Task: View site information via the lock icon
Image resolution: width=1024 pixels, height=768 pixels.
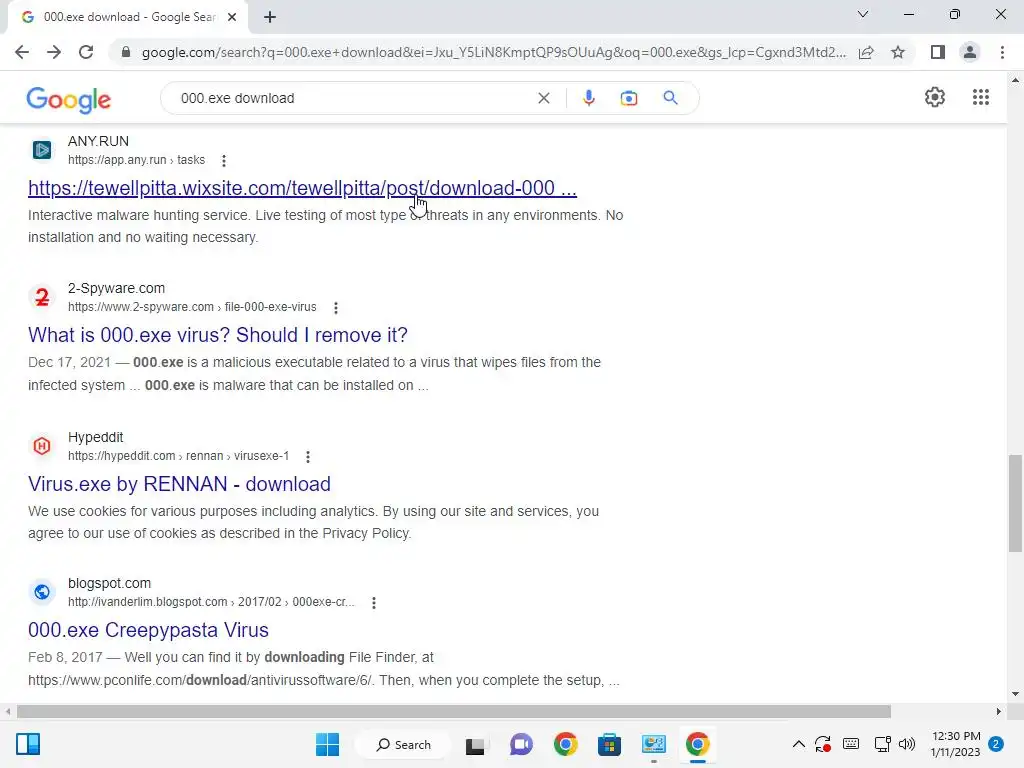Action: coord(126,52)
